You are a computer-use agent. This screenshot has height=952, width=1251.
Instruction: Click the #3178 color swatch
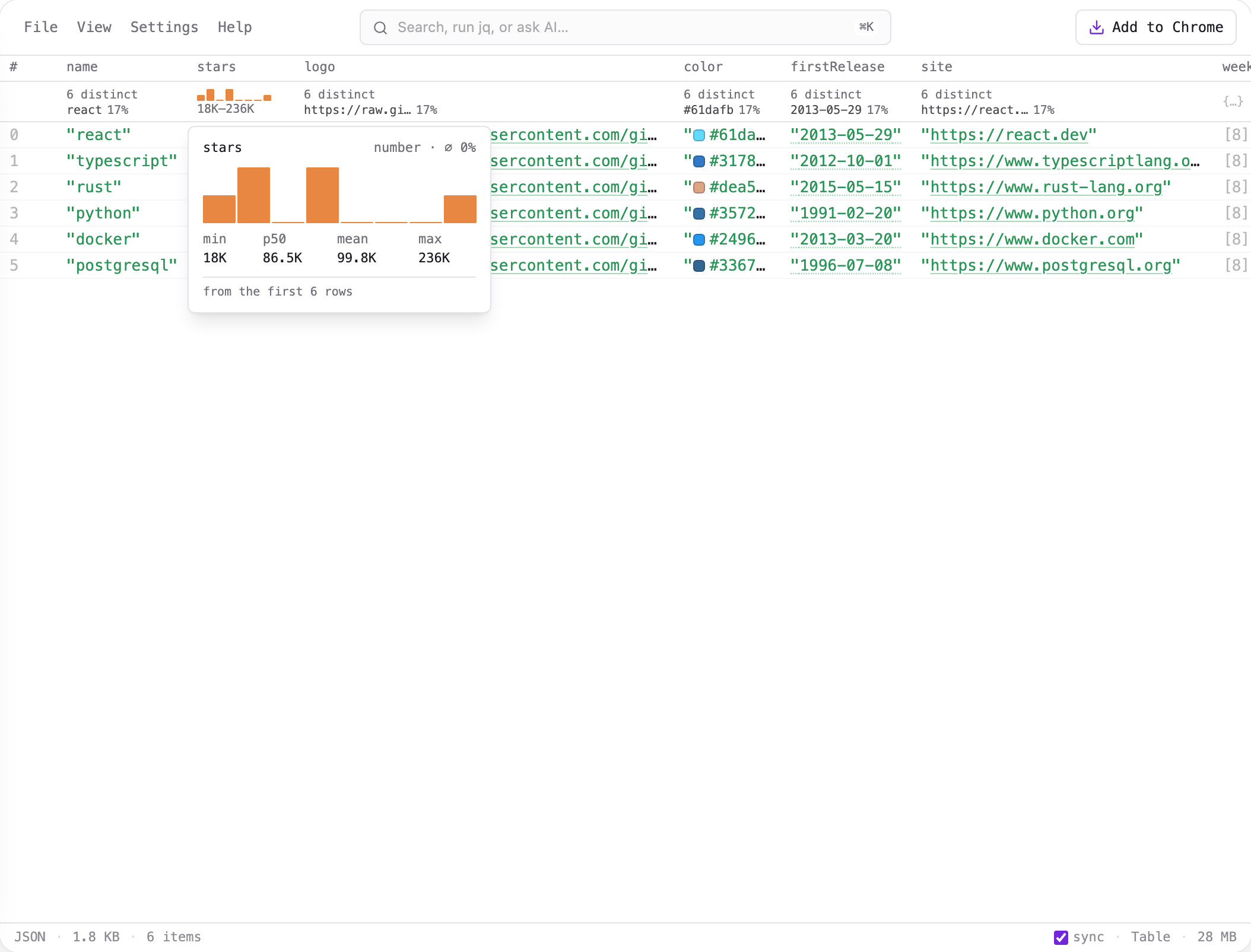tap(699, 161)
